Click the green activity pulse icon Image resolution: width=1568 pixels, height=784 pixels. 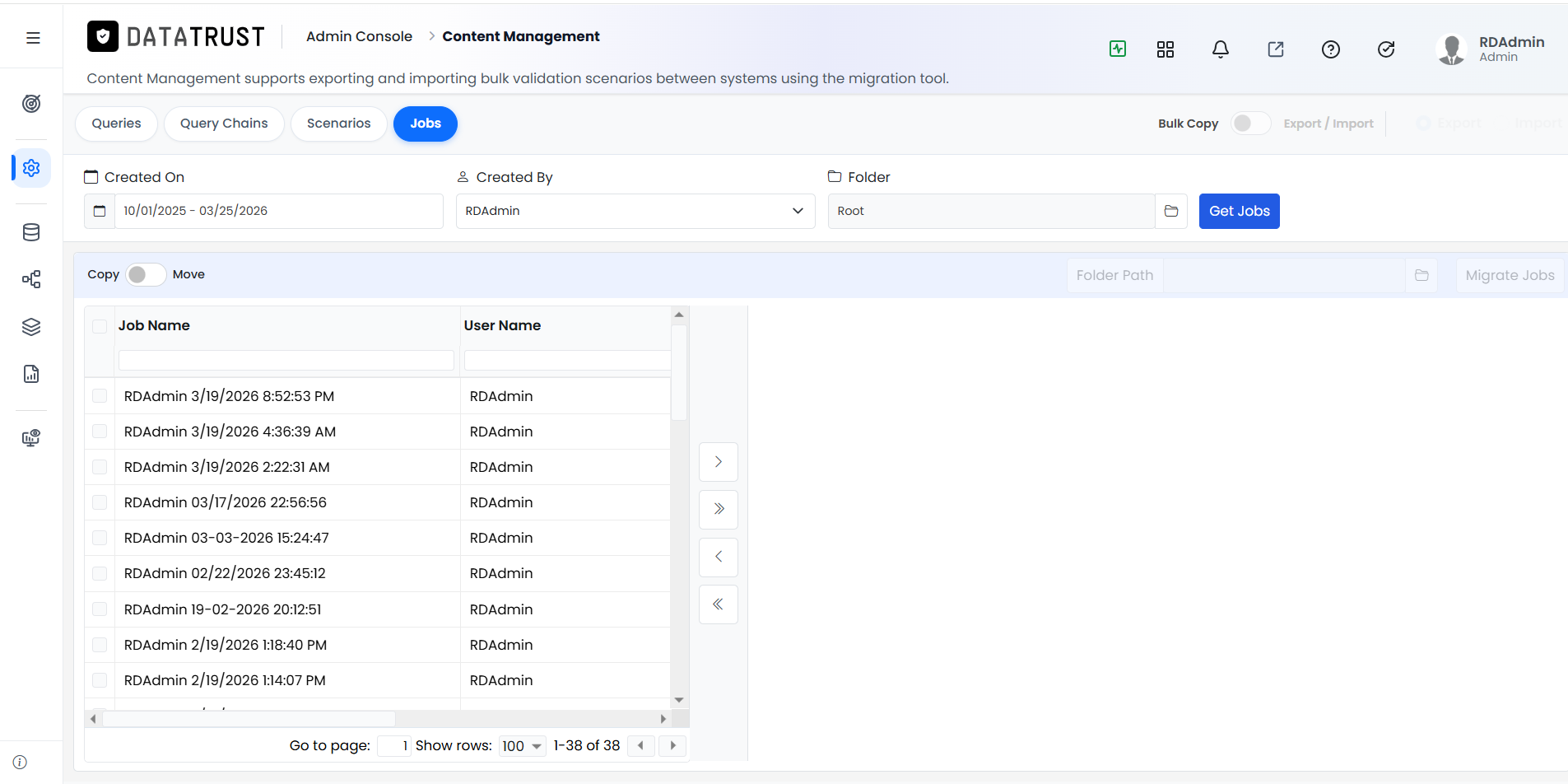coord(1118,49)
